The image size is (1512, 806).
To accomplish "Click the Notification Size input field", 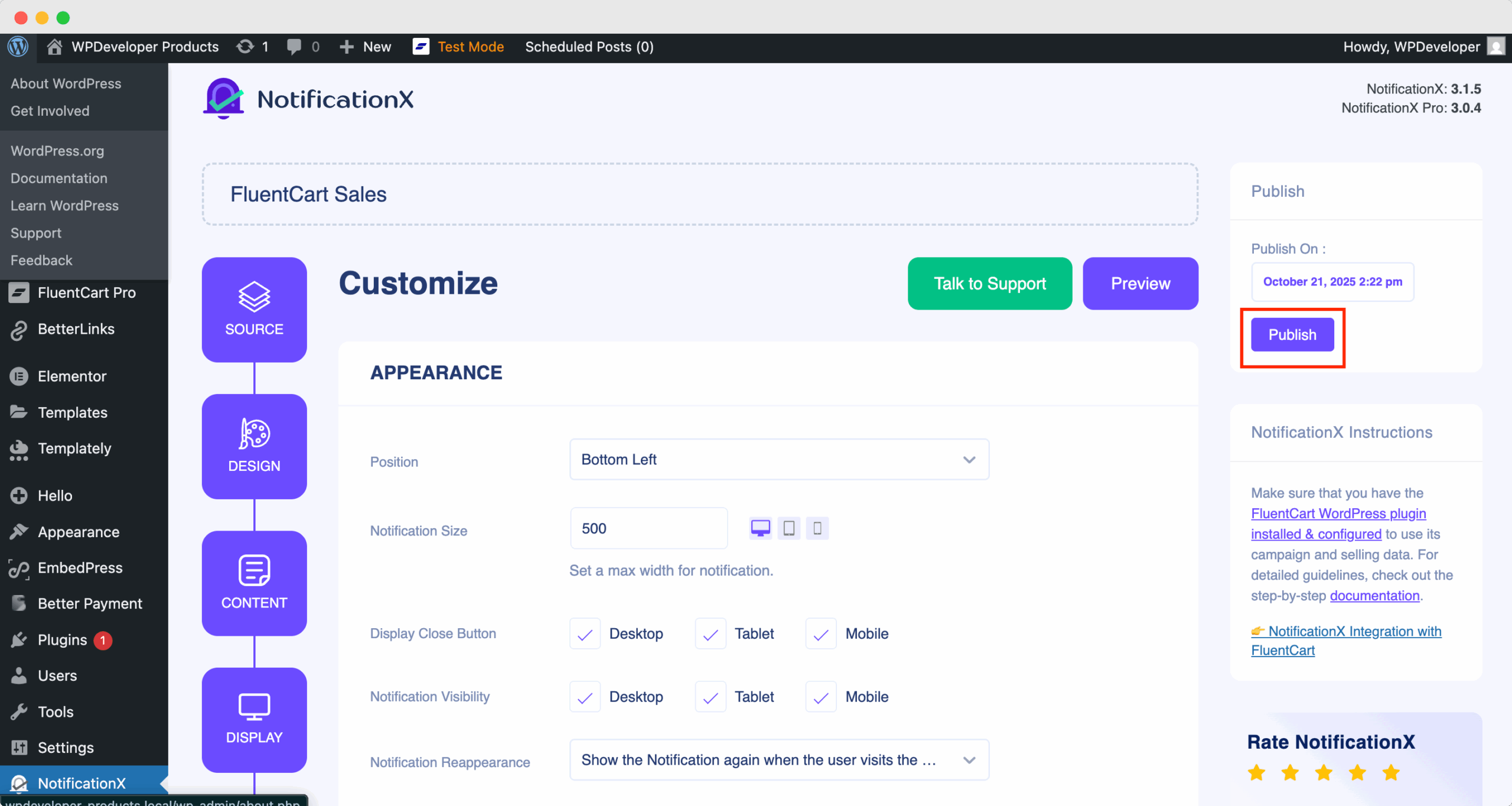I will pos(648,528).
